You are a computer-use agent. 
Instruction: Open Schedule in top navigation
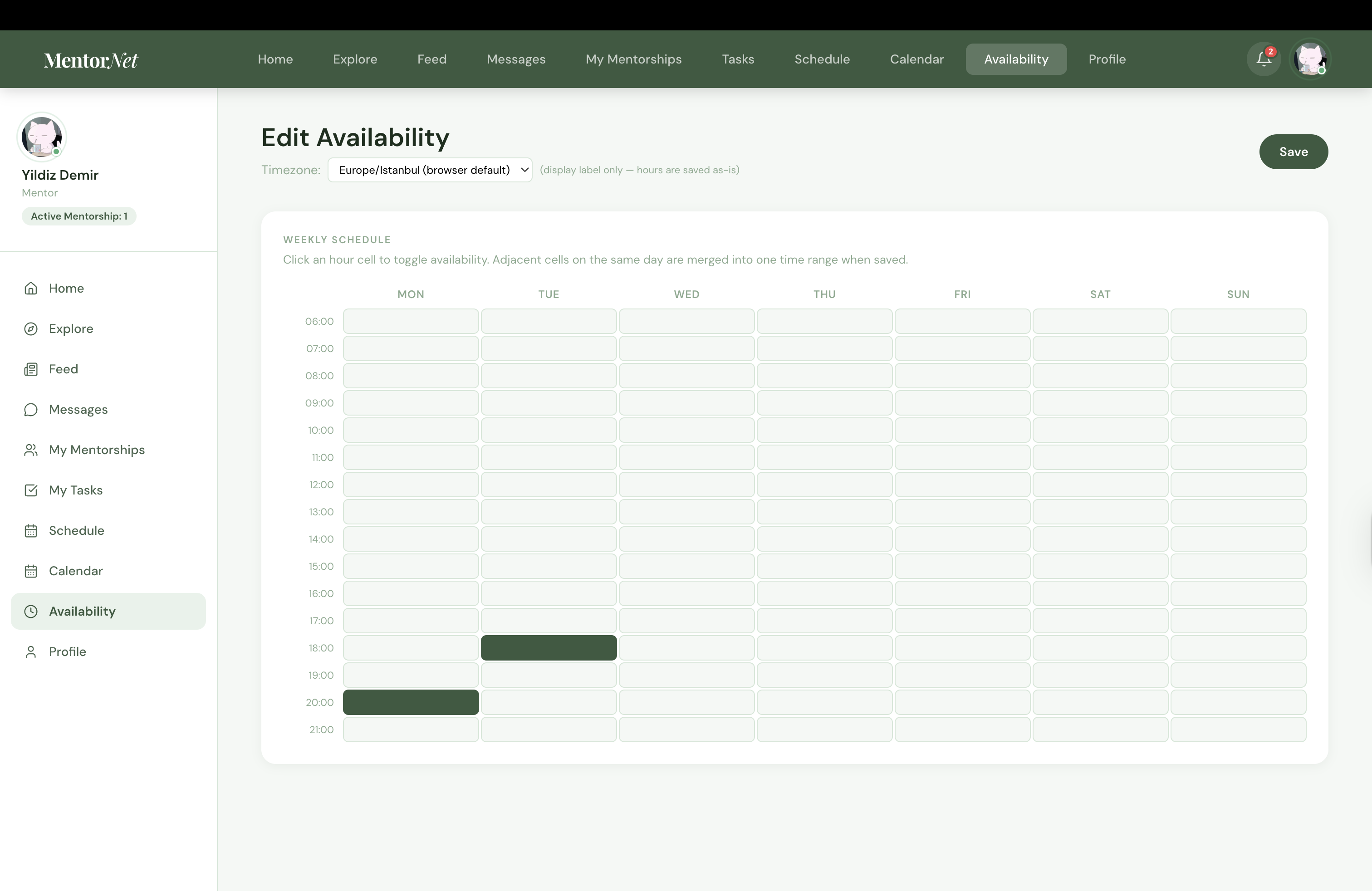point(822,59)
